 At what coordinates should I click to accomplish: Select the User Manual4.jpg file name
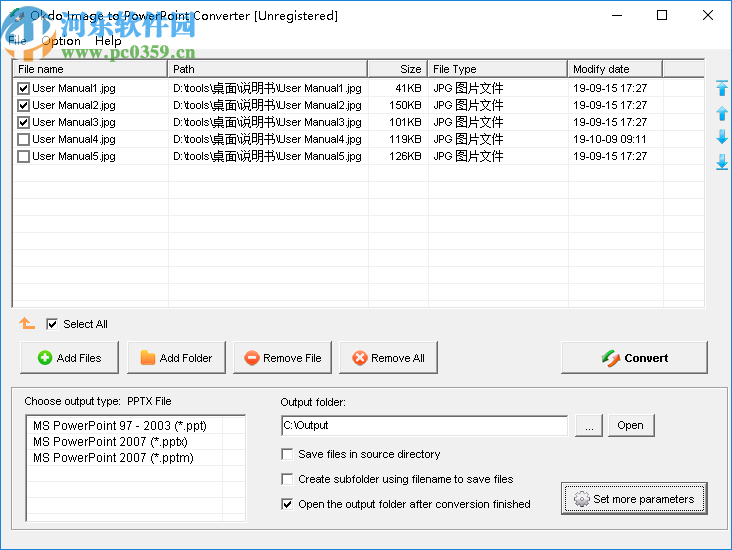coord(74,139)
